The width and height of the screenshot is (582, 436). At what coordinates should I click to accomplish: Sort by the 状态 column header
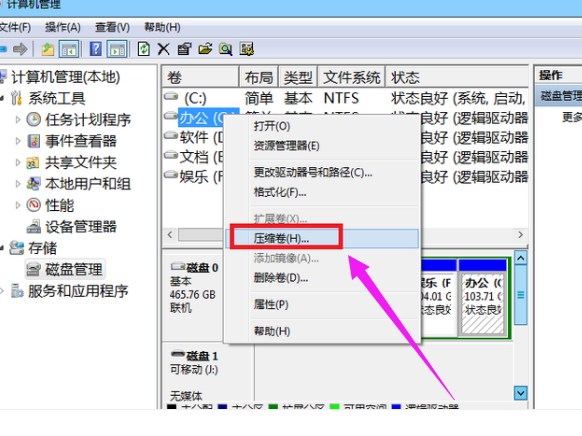point(457,78)
